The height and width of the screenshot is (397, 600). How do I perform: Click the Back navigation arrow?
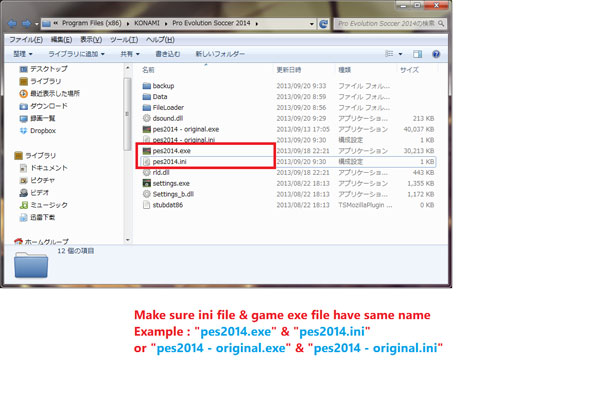pyautogui.click(x=12, y=24)
